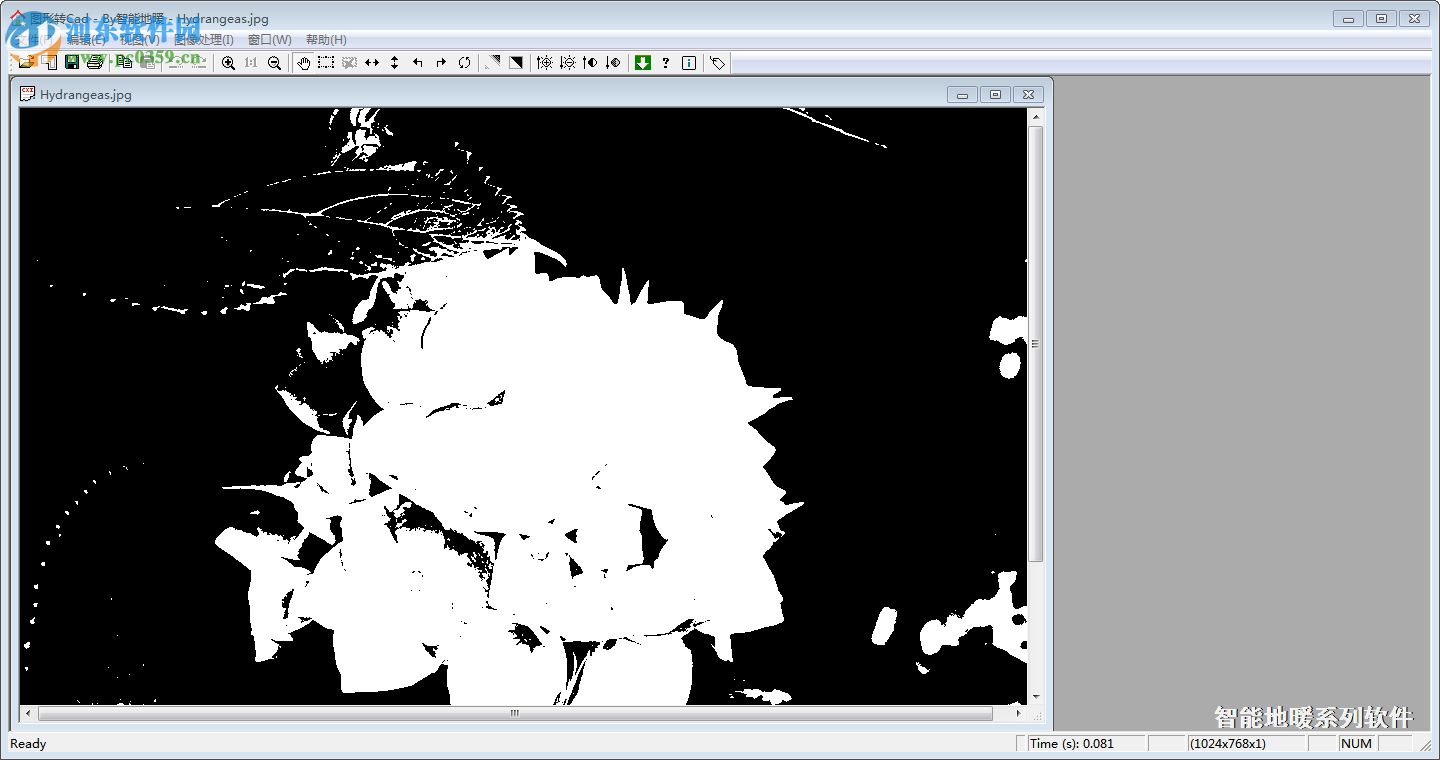Maximize the Hydrangeas.jpg document window
This screenshot has height=760, width=1440.
(x=995, y=95)
